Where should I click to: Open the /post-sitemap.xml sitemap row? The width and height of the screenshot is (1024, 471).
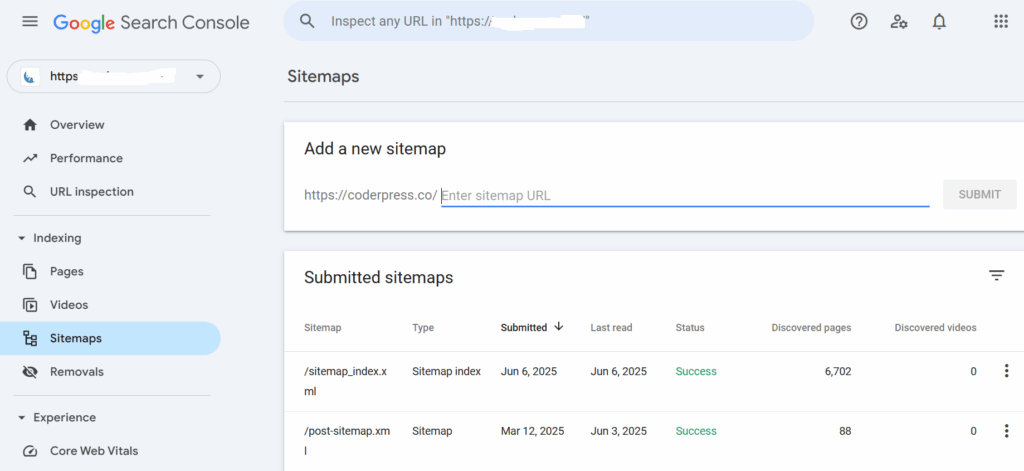click(654, 441)
